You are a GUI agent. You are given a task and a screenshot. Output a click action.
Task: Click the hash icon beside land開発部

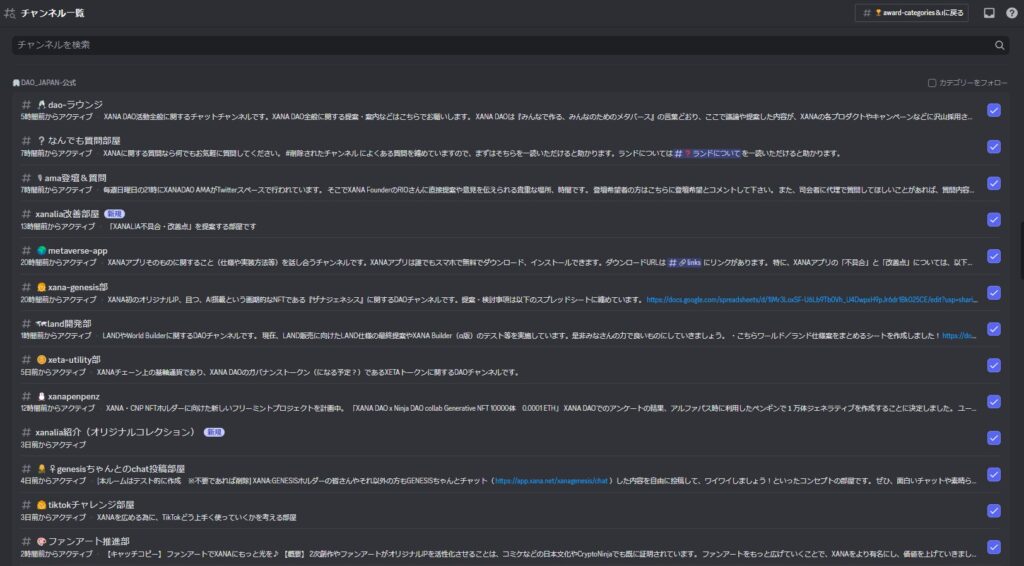tap(26, 323)
